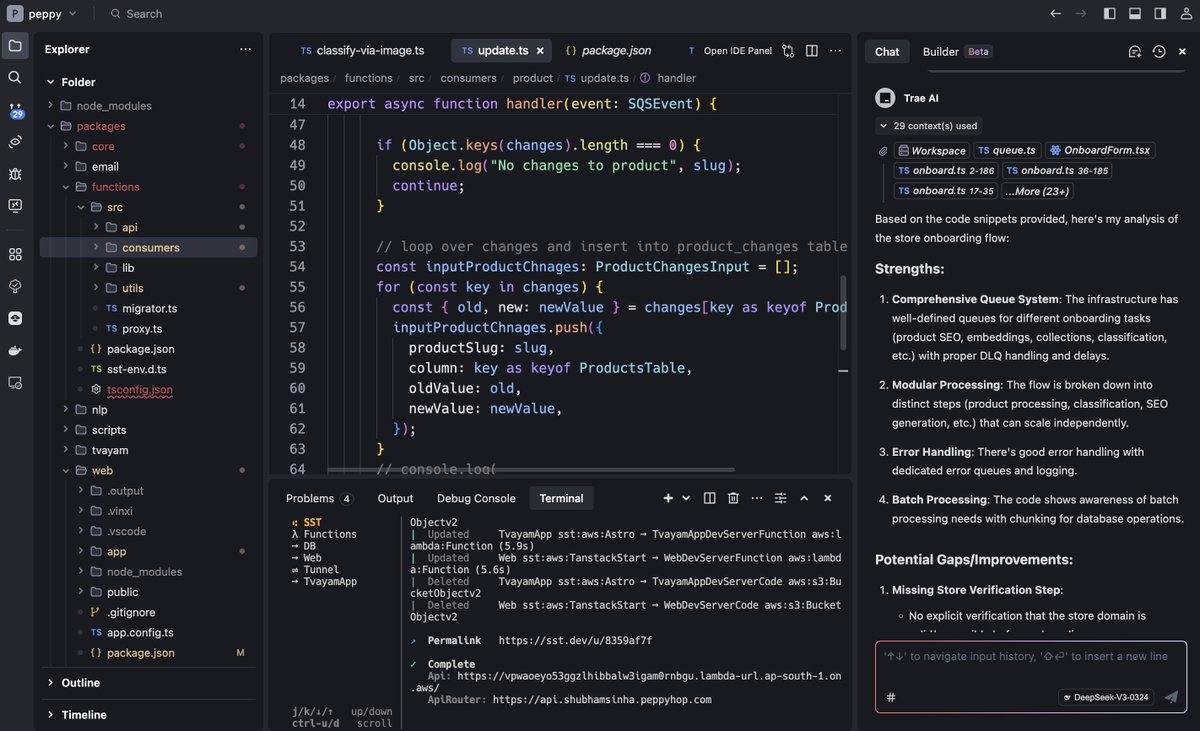The image size is (1200, 731).
Task: Split the editor to the right
Action: coord(812,51)
